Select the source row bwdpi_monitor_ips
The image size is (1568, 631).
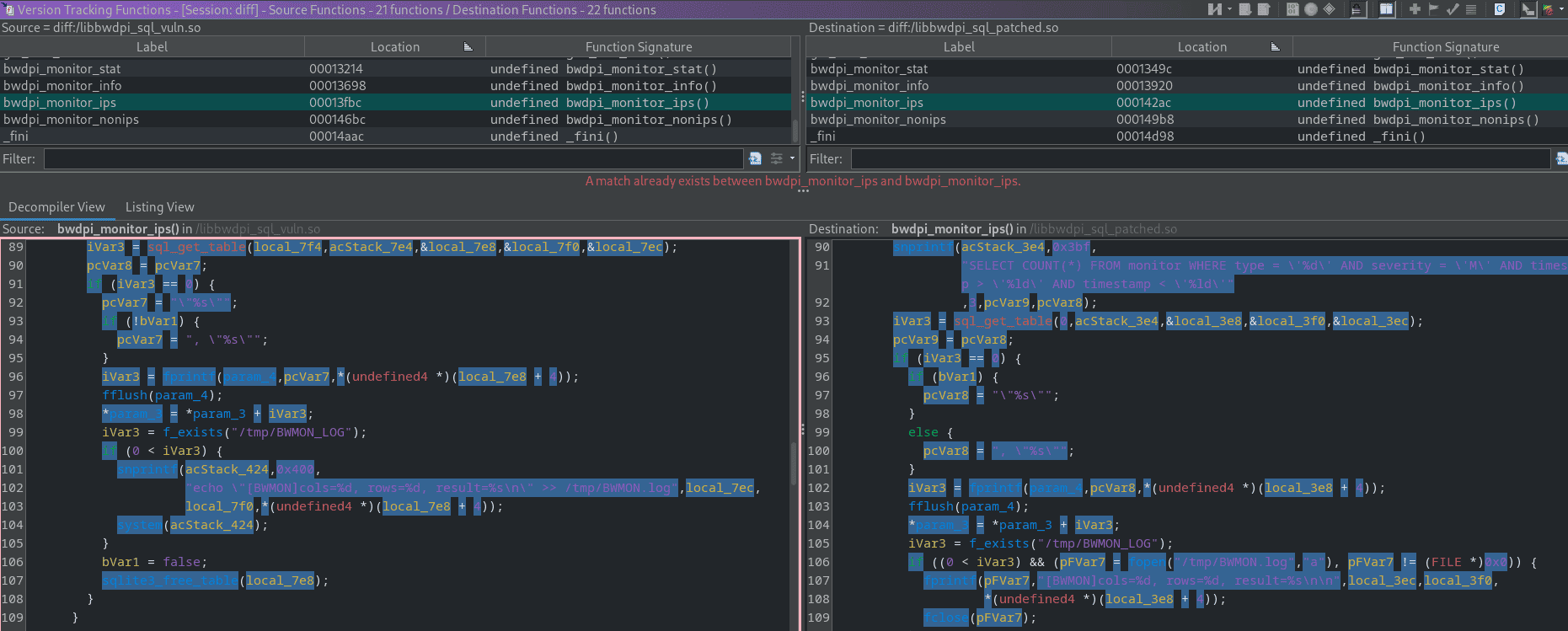pos(395,103)
